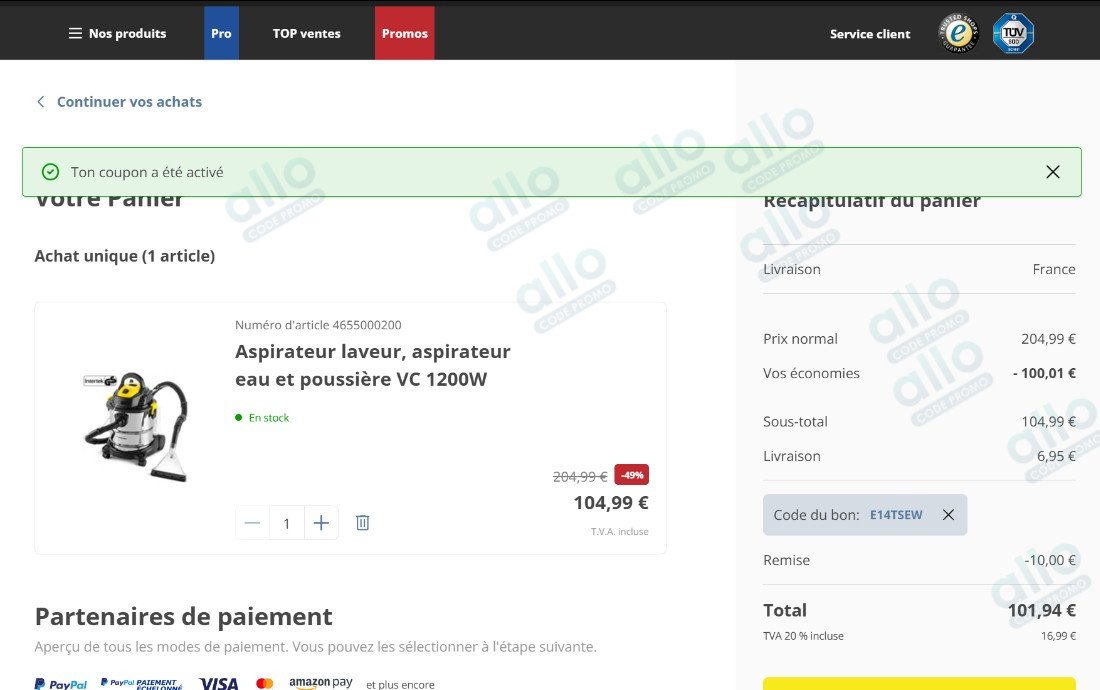Click the -49% discount badge

click(631, 475)
